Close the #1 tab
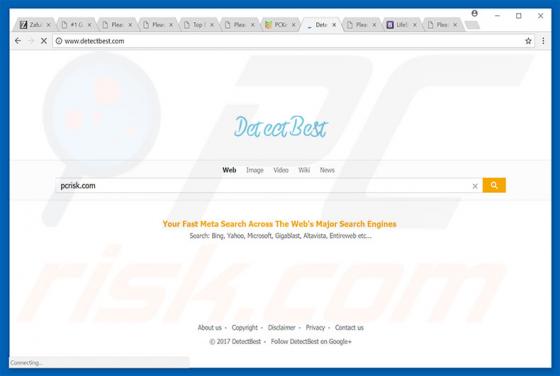This screenshot has width=560, height=376. (x=89, y=25)
